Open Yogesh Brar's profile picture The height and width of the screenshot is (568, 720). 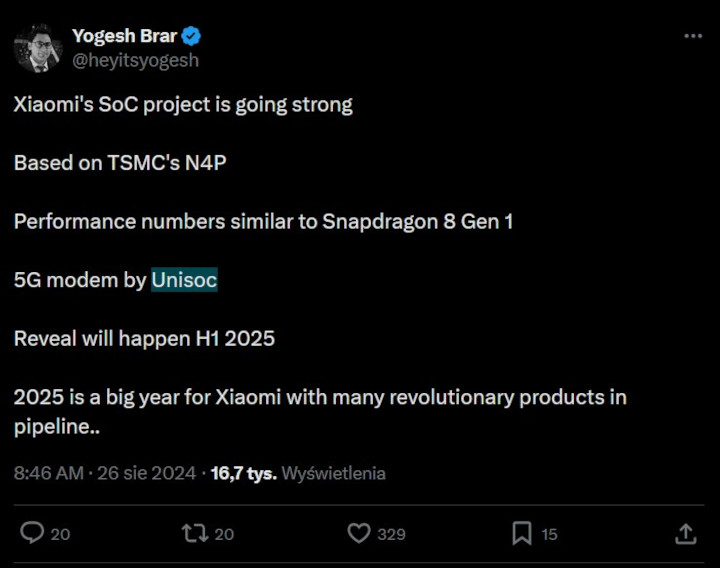pyautogui.click(x=37, y=48)
